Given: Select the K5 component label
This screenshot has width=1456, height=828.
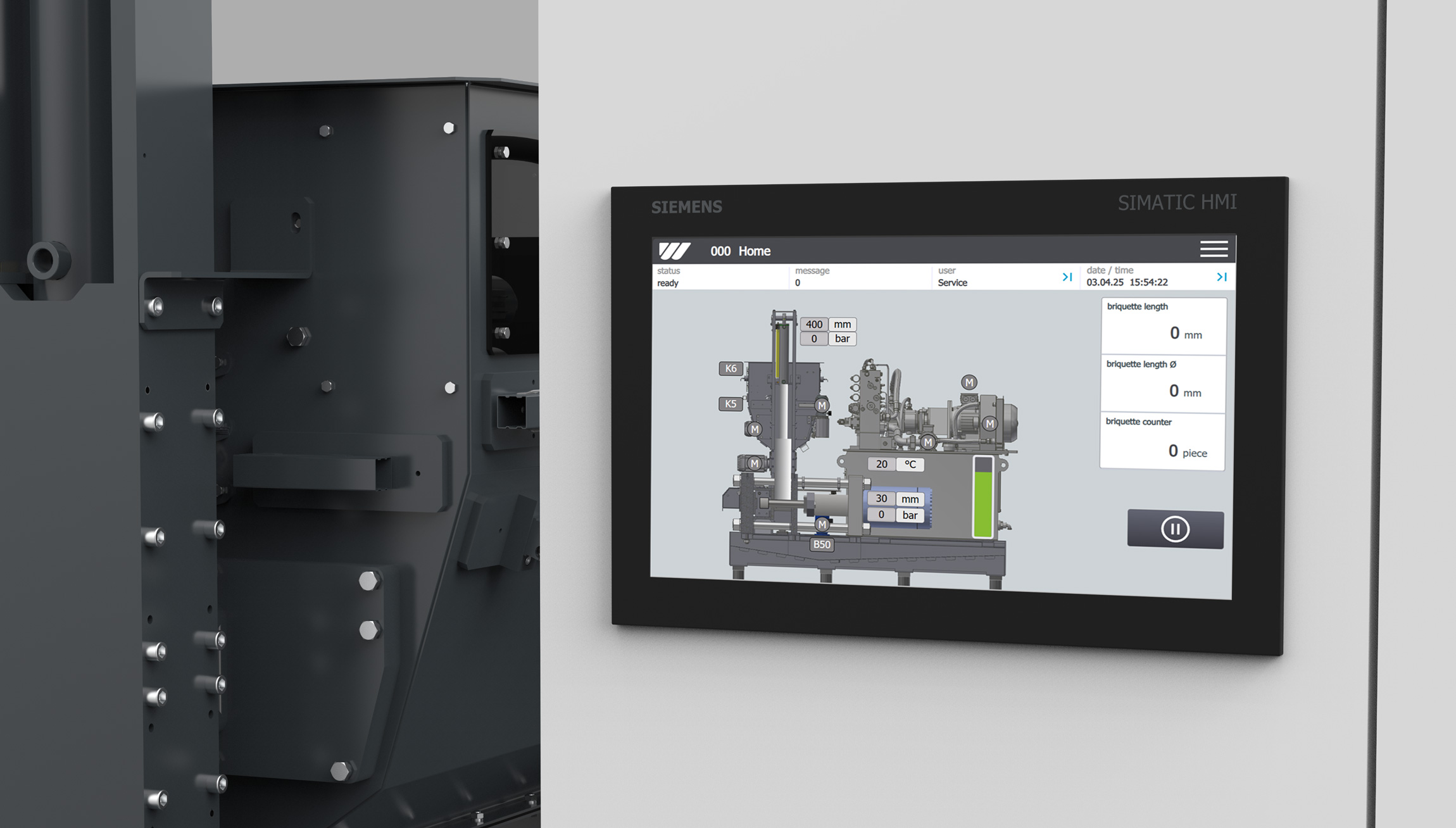Looking at the screenshot, I should click(731, 403).
